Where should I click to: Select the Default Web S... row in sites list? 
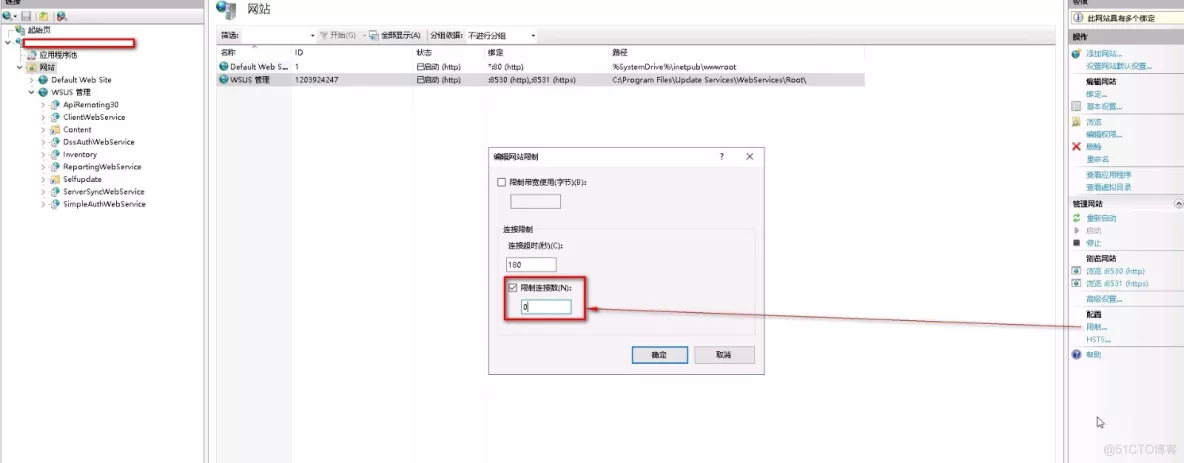(540, 66)
